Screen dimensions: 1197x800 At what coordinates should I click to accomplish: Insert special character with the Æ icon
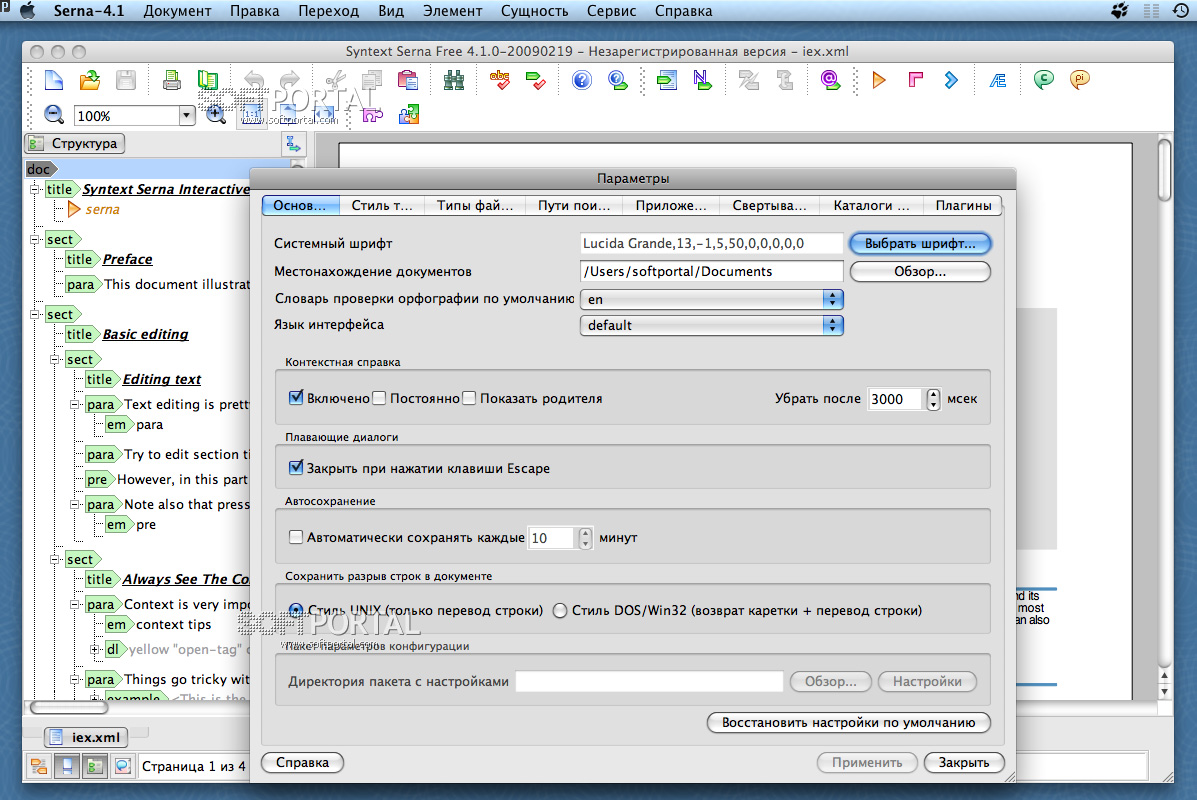click(x=998, y=80)
